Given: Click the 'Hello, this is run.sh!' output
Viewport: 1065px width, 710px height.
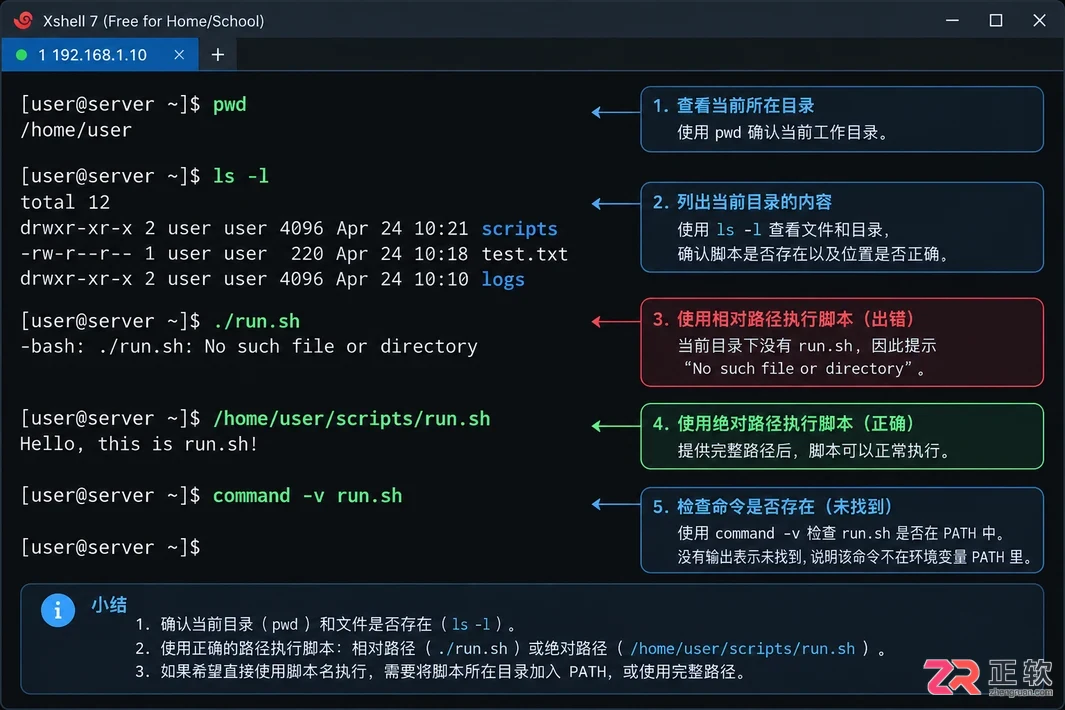Looking at the screenshot, I should pyautogui.click(x=139, y=444).
